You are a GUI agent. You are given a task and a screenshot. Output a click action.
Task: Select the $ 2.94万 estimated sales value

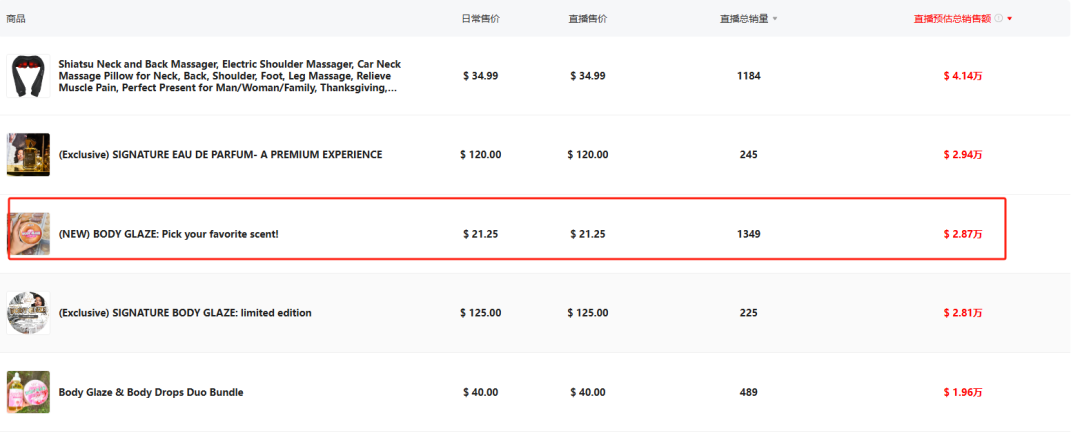click(963, 154)
